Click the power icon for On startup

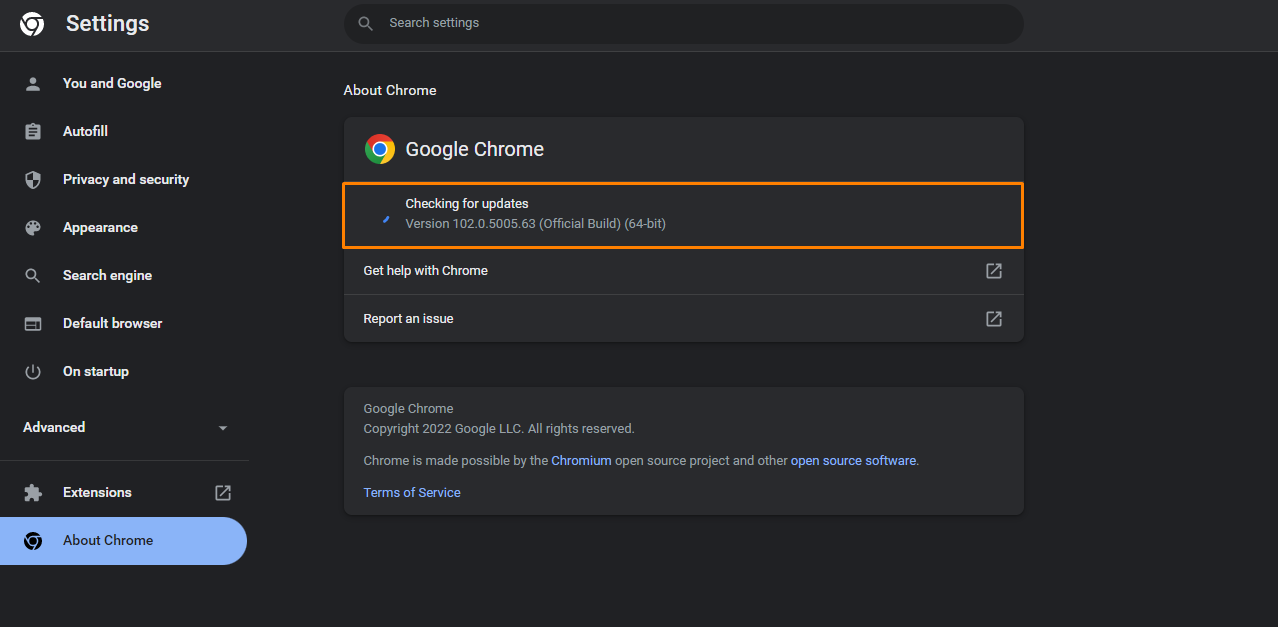tap(33, 372)
